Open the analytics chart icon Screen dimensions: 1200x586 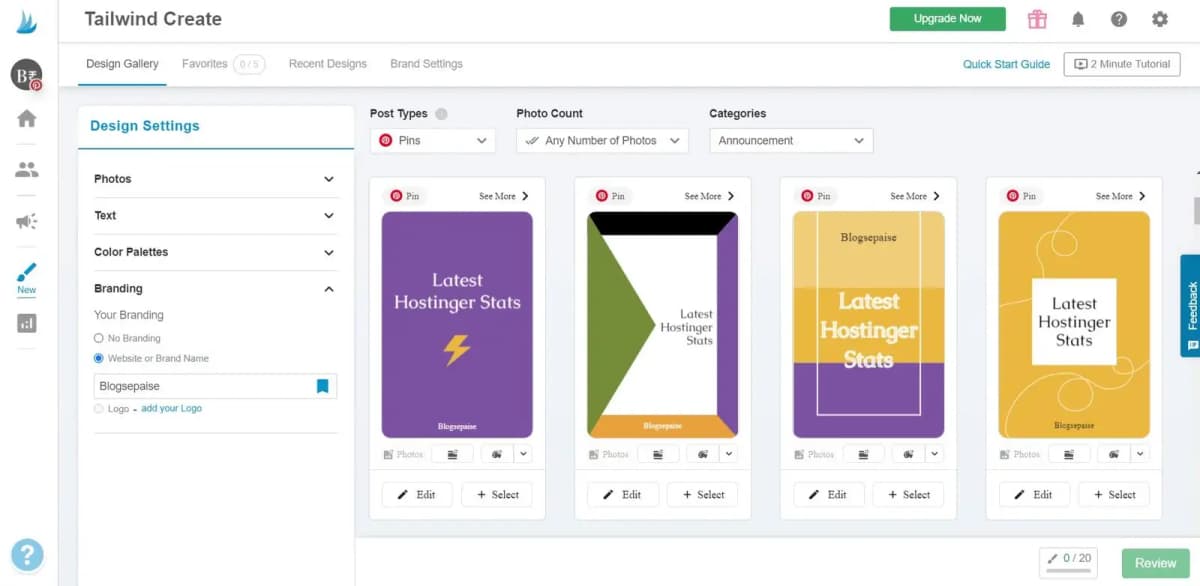(27, 323)
